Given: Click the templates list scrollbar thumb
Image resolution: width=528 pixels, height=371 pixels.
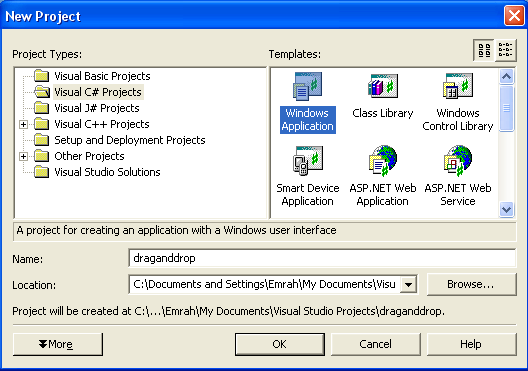Looking at the screenshot, I should (x=507, y=108).
